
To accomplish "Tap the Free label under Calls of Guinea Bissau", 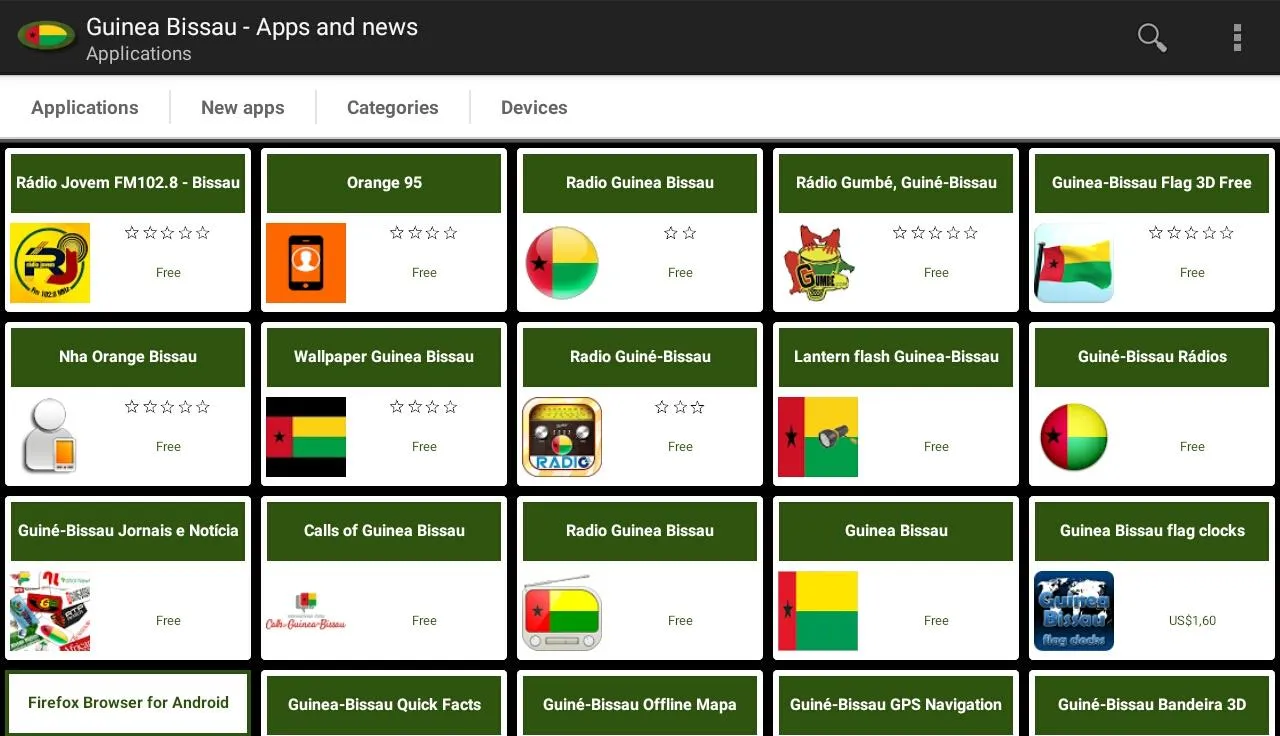I will click(x=424, y=621).
